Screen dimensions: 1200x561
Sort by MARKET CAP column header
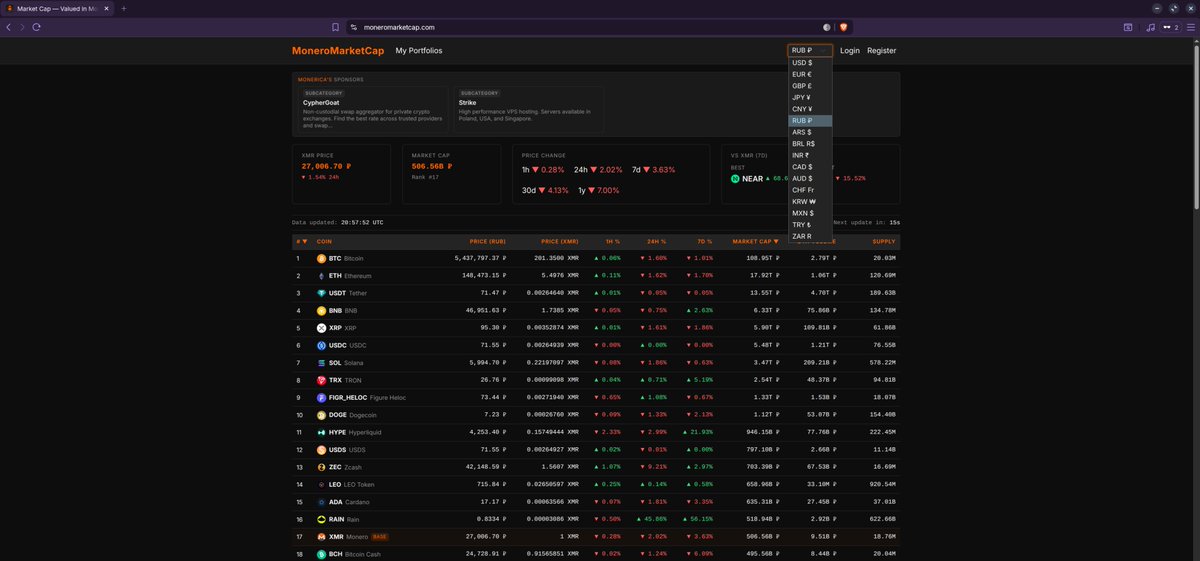coord(754,241)
